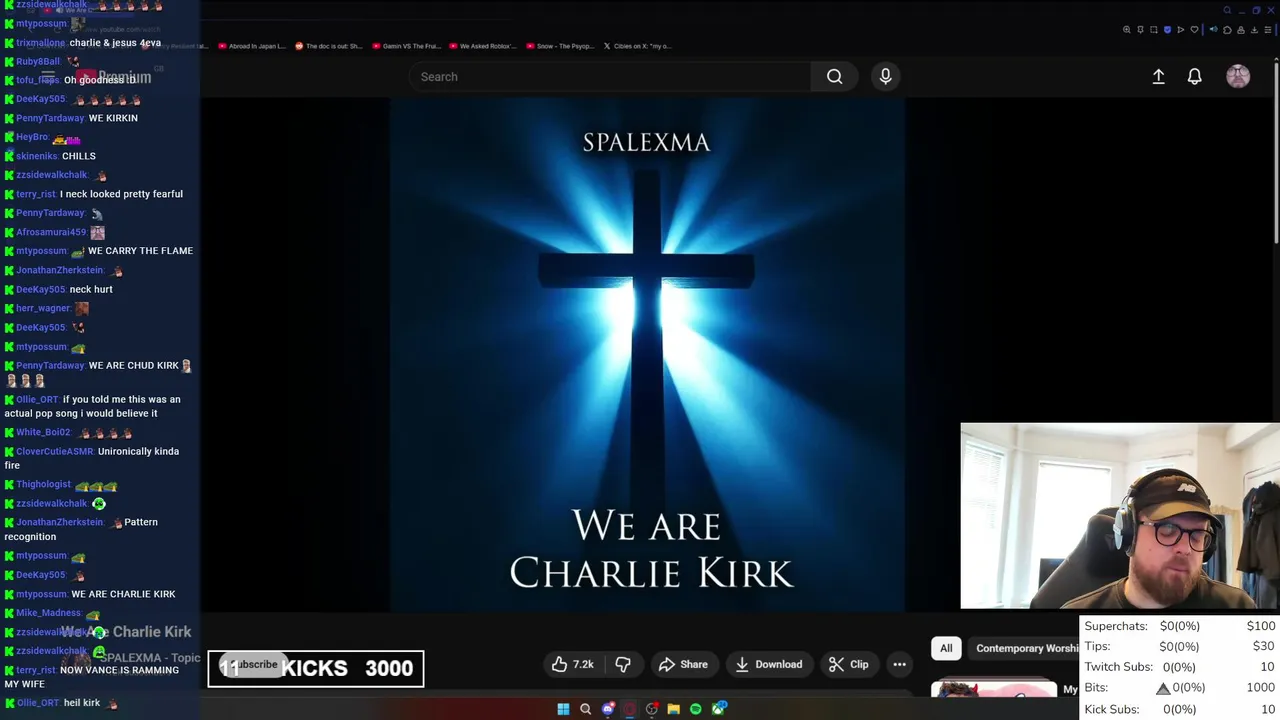Open Spotify from taskbar
1280x720 pixels.
click(x=695, y=709)
